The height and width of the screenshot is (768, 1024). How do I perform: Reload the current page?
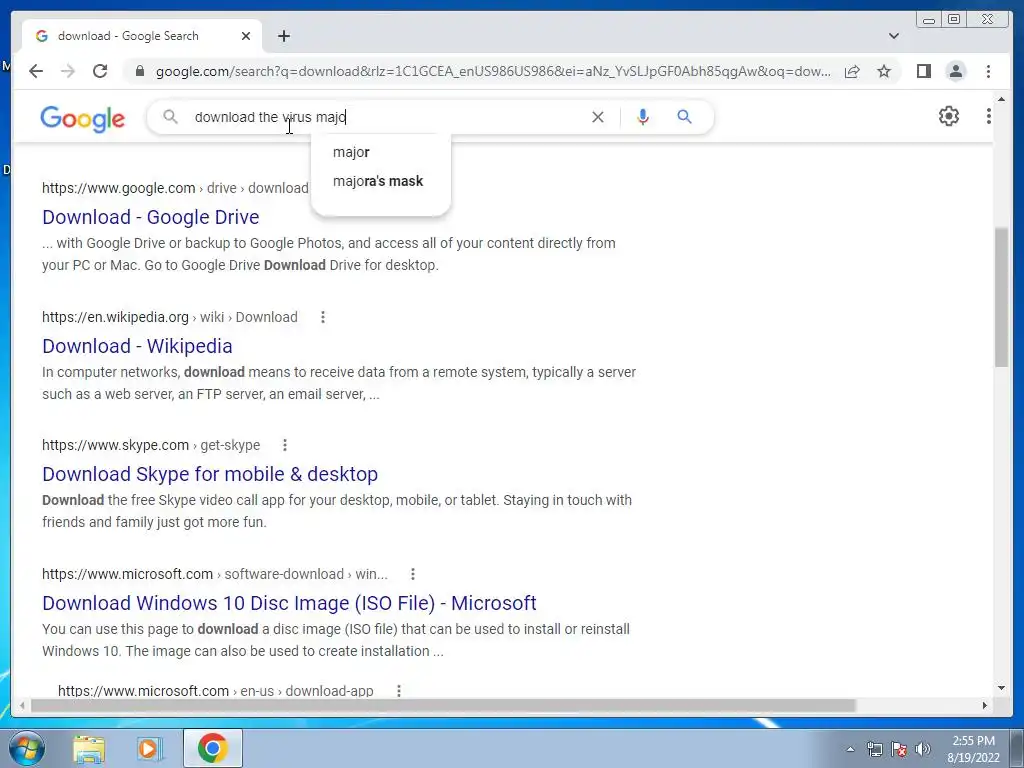[x=100, y=71]
